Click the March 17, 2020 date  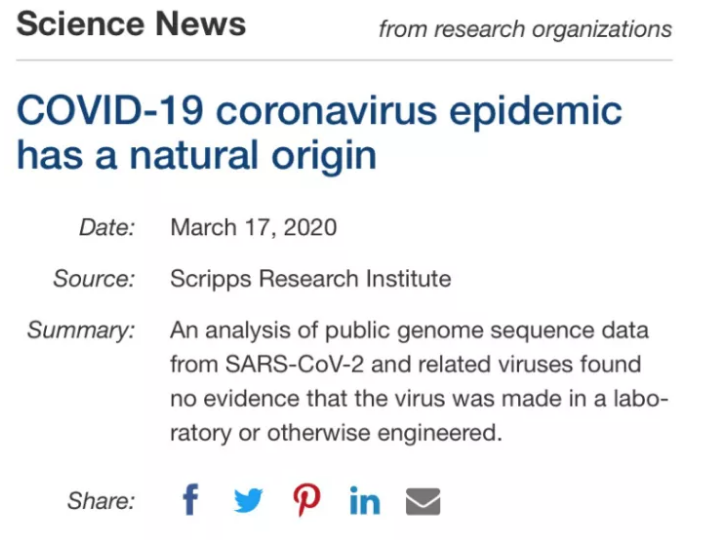pyautogui.click(x=253, y=227)
